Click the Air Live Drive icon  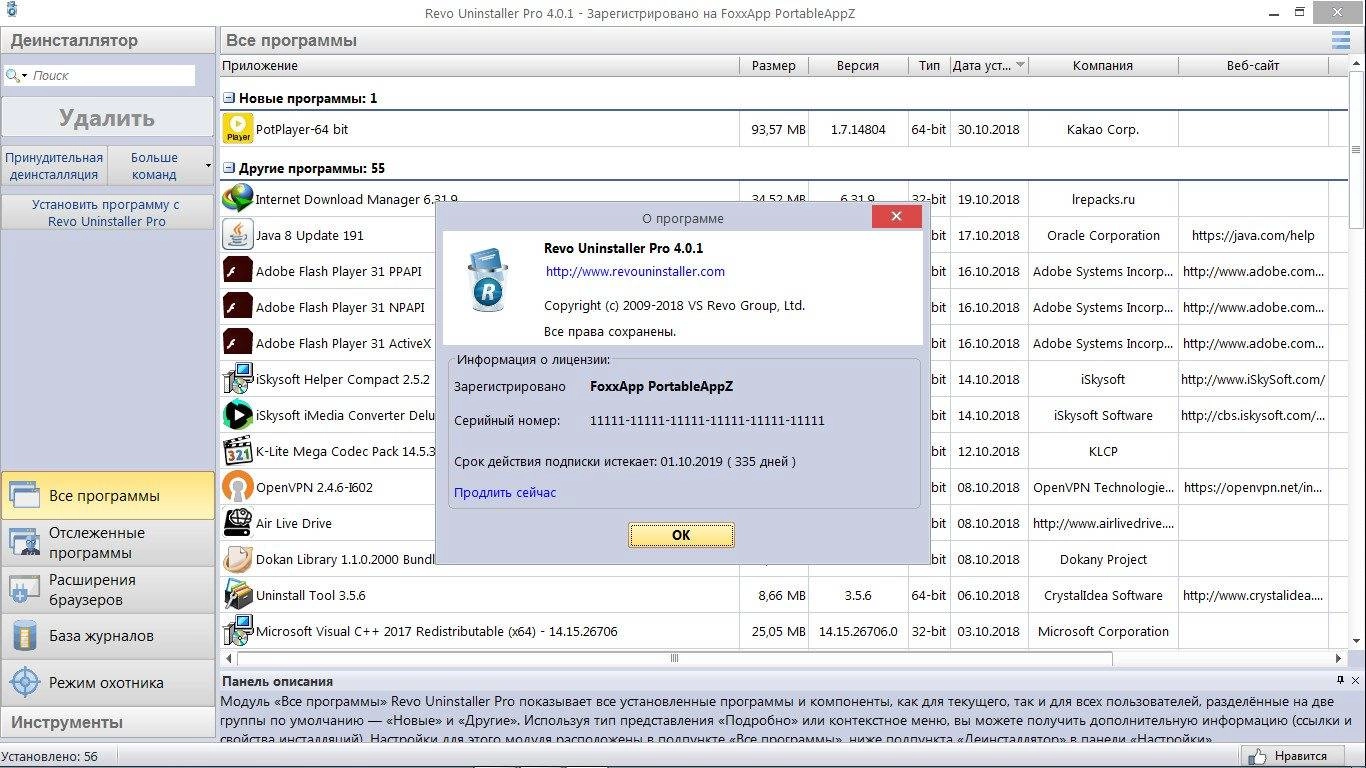click(x=238, y=523)
